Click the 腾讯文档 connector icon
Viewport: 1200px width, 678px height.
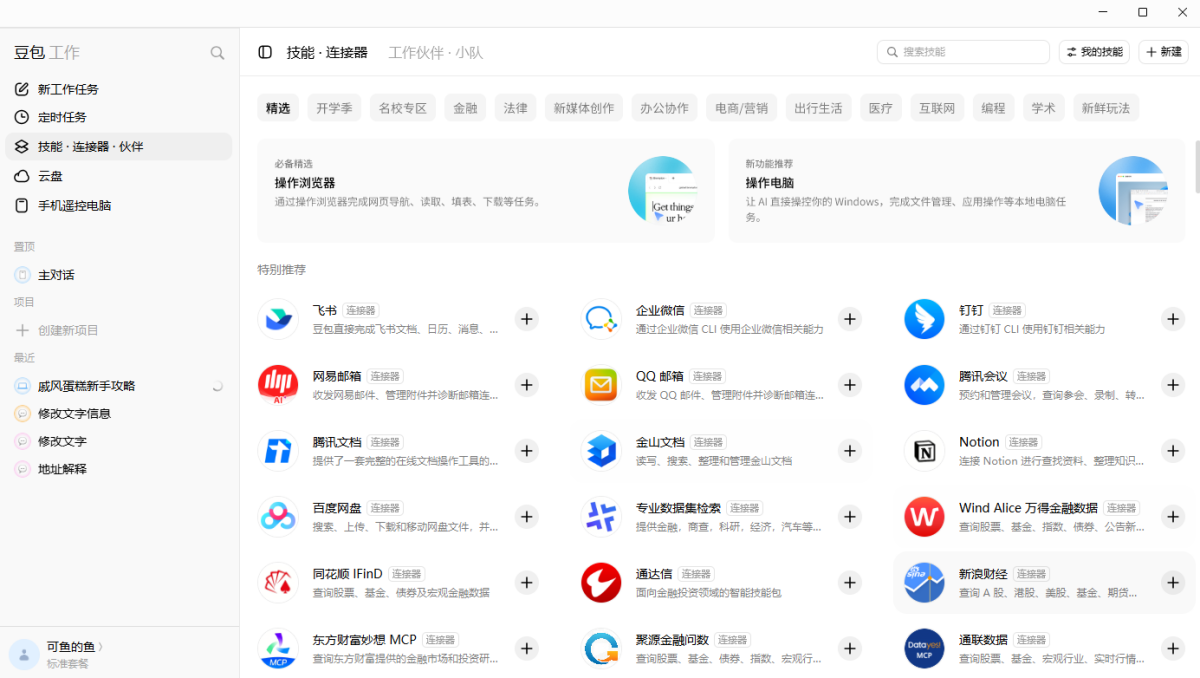pyautogui.click(x=278, y=451)
